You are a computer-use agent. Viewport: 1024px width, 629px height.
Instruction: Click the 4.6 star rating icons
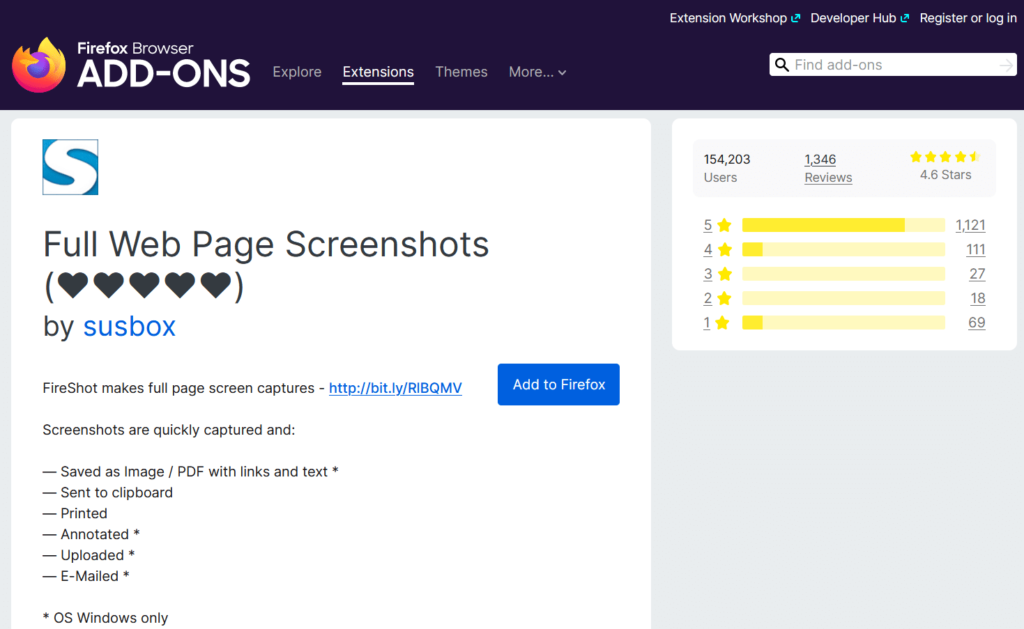coord(944,157)
